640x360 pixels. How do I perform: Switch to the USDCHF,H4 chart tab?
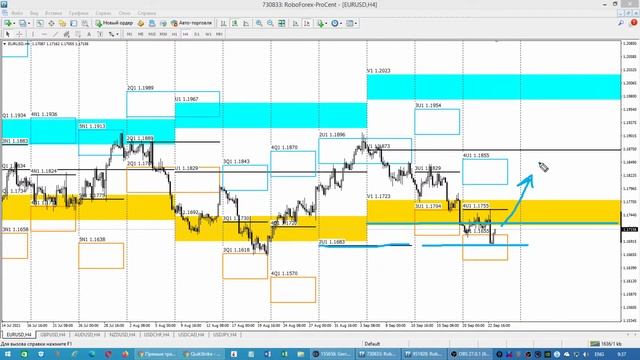click(156, 335)
